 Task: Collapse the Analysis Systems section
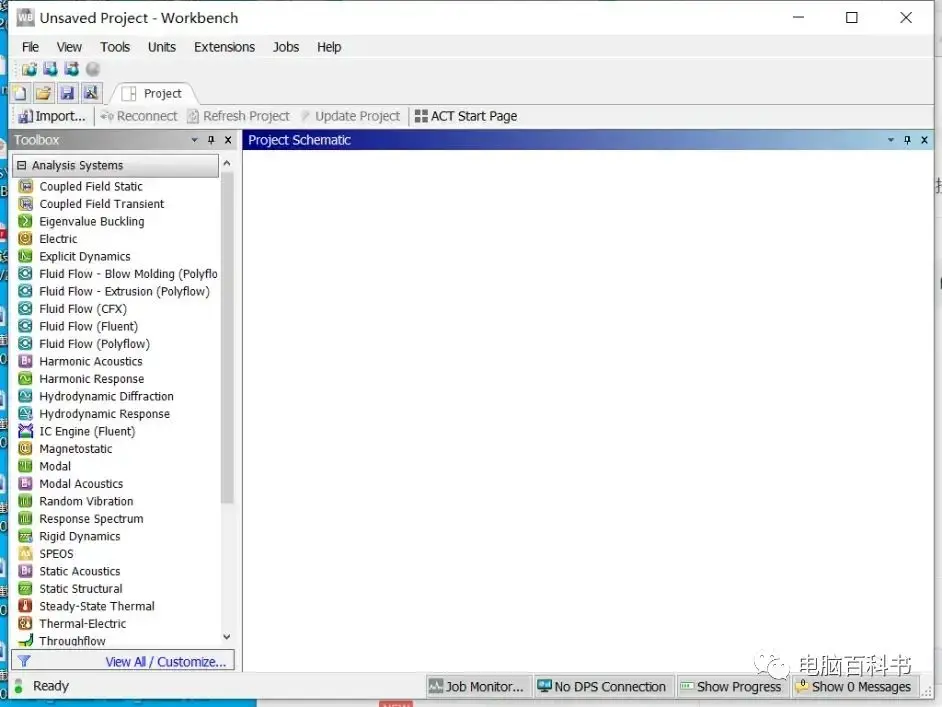22,165
